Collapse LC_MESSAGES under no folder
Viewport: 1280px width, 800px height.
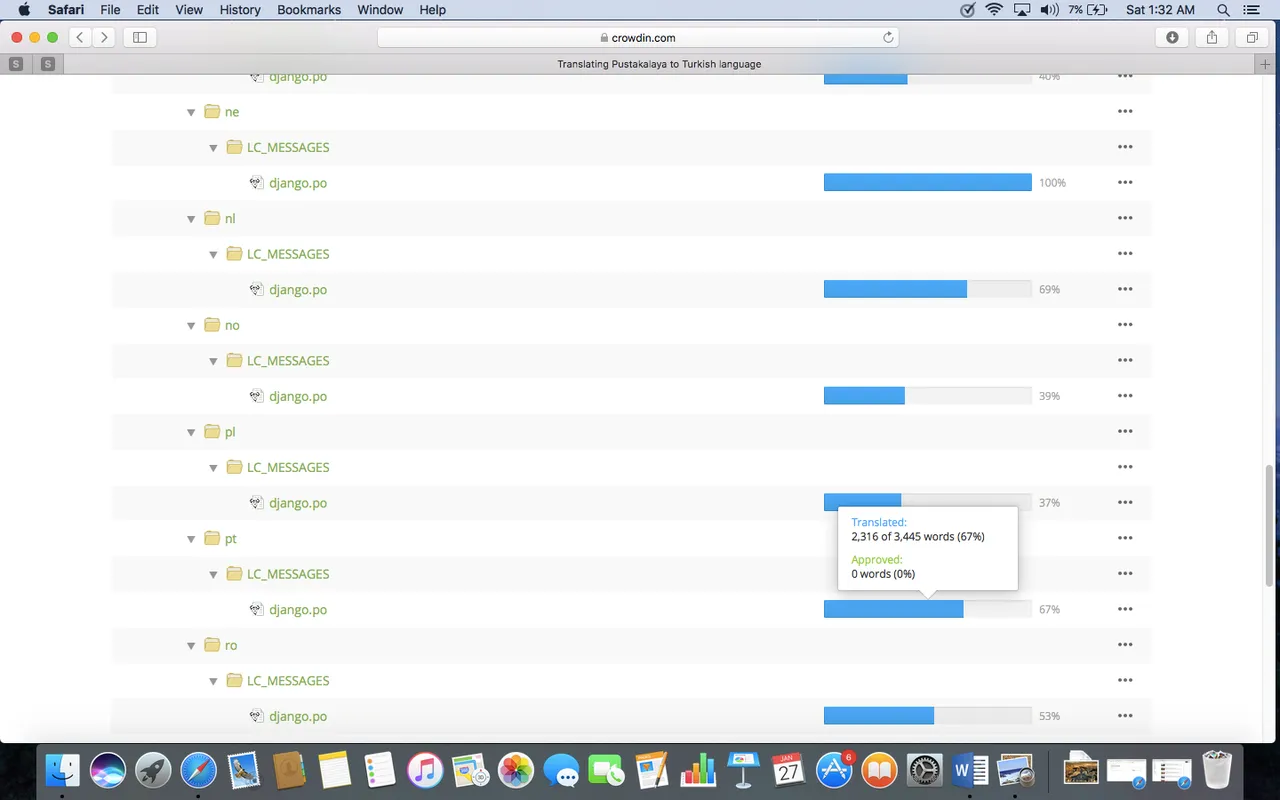[213, 361]
